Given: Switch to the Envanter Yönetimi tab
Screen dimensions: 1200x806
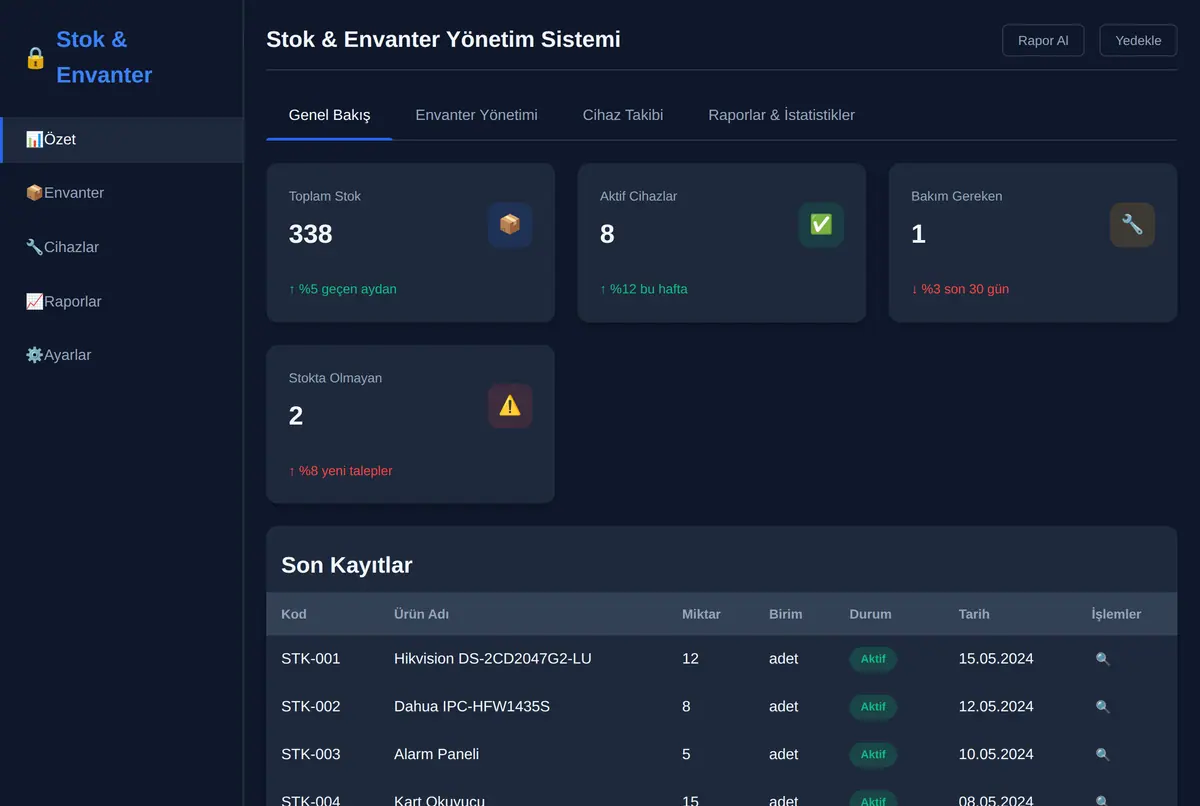Looking at the screenshot, I should (x=476, y=115).
